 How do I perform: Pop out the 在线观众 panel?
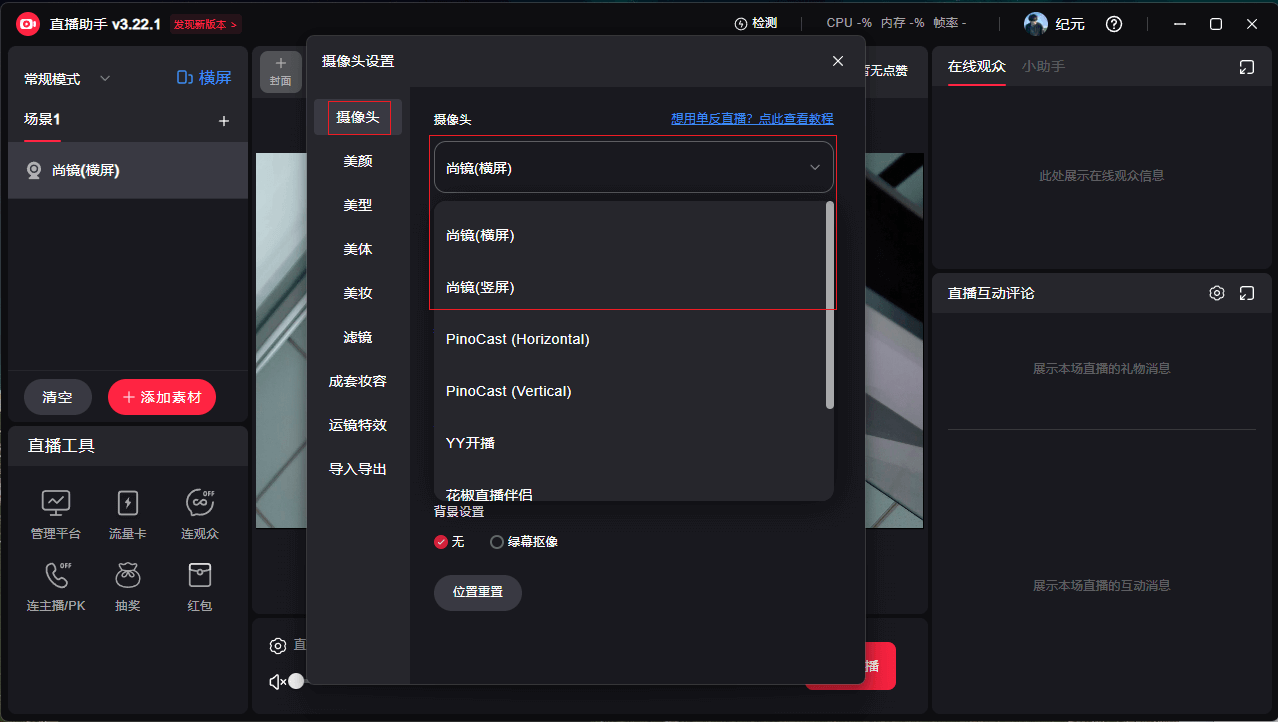[x=1246, y=67]
